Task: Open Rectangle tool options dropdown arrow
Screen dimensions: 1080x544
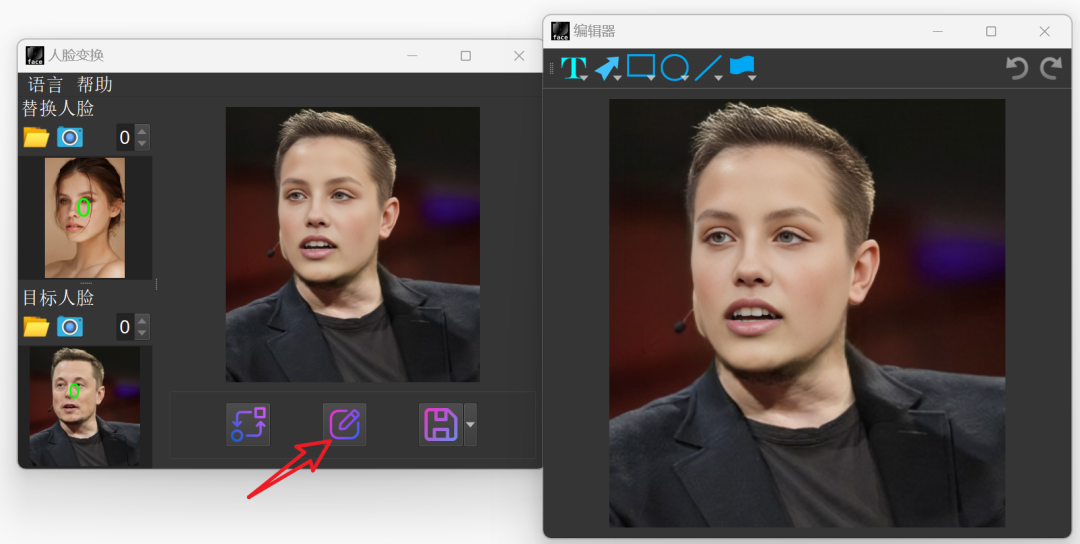Action: (651, 79)
